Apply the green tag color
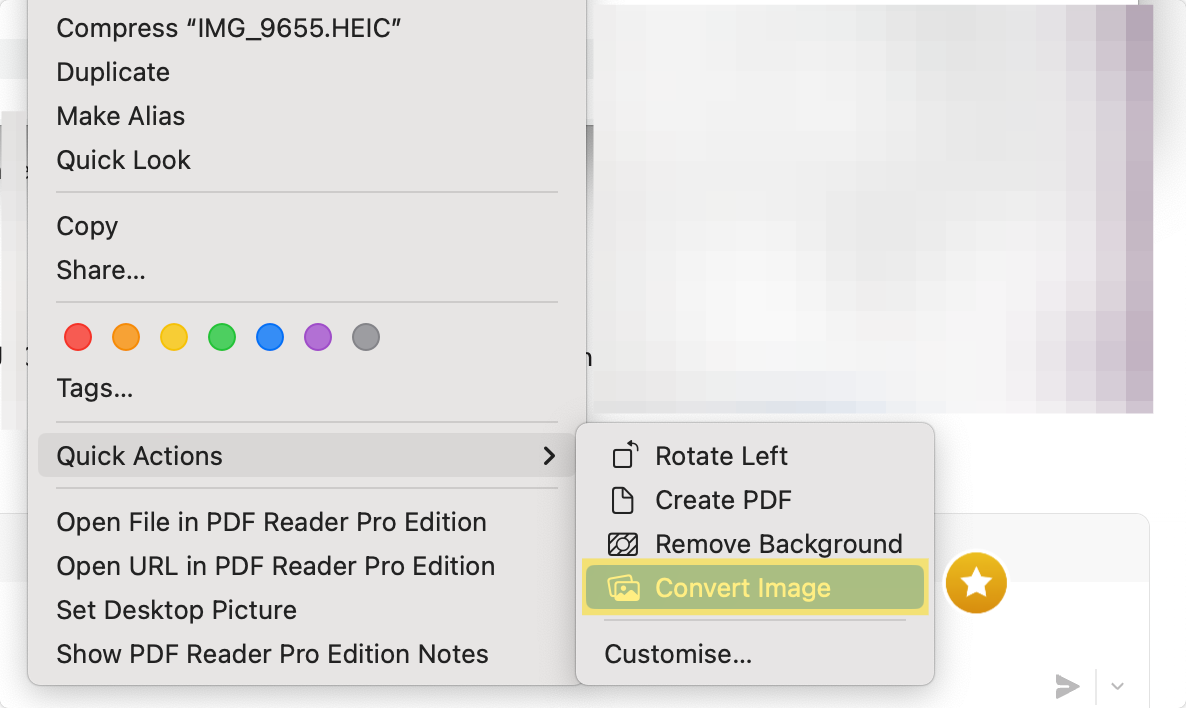 pos(222,337)
